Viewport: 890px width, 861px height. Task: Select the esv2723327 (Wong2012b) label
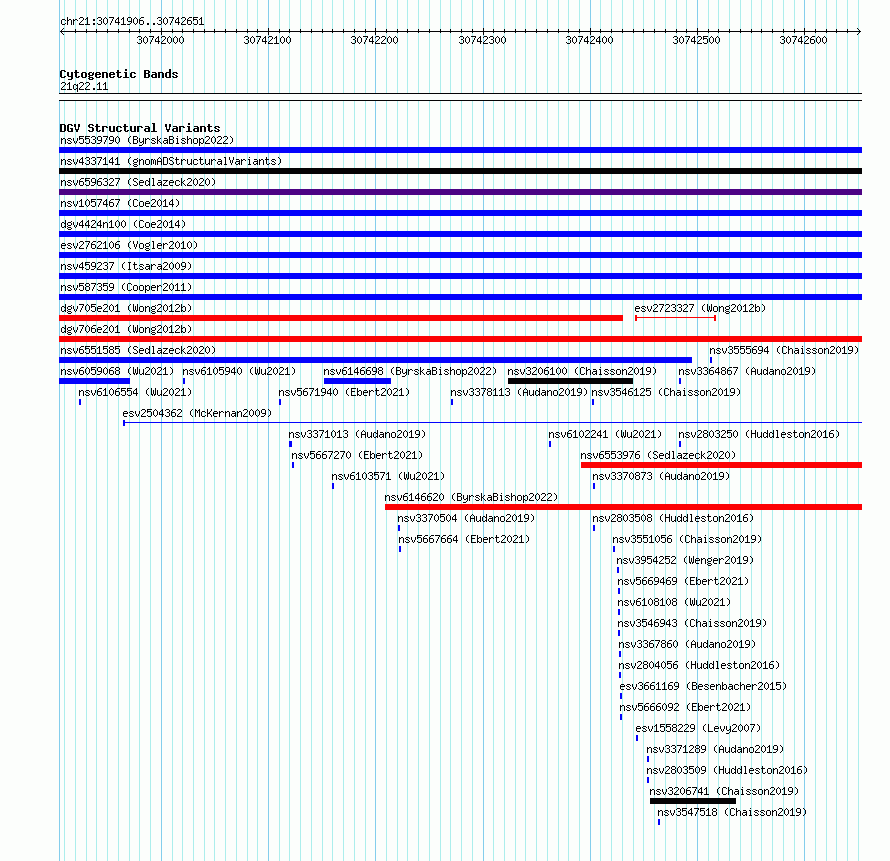[x=700, y=308]
